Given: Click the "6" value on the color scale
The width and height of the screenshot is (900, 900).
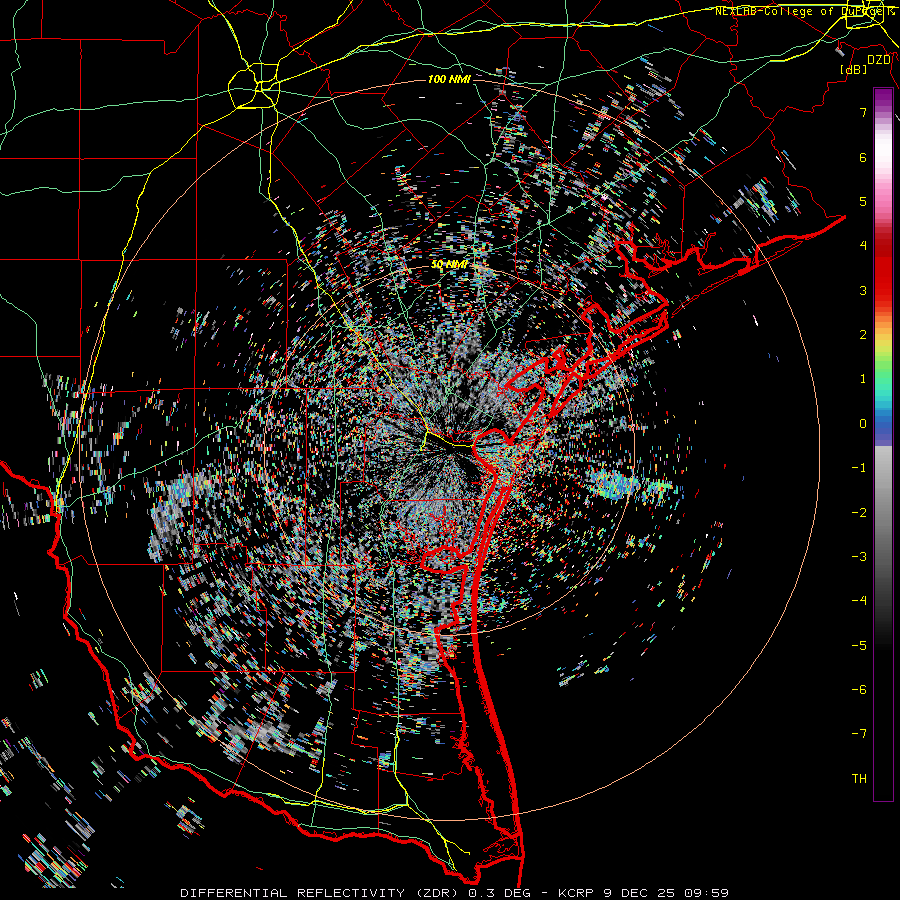Looking at the screenshot, I should [x=863, y=157].
